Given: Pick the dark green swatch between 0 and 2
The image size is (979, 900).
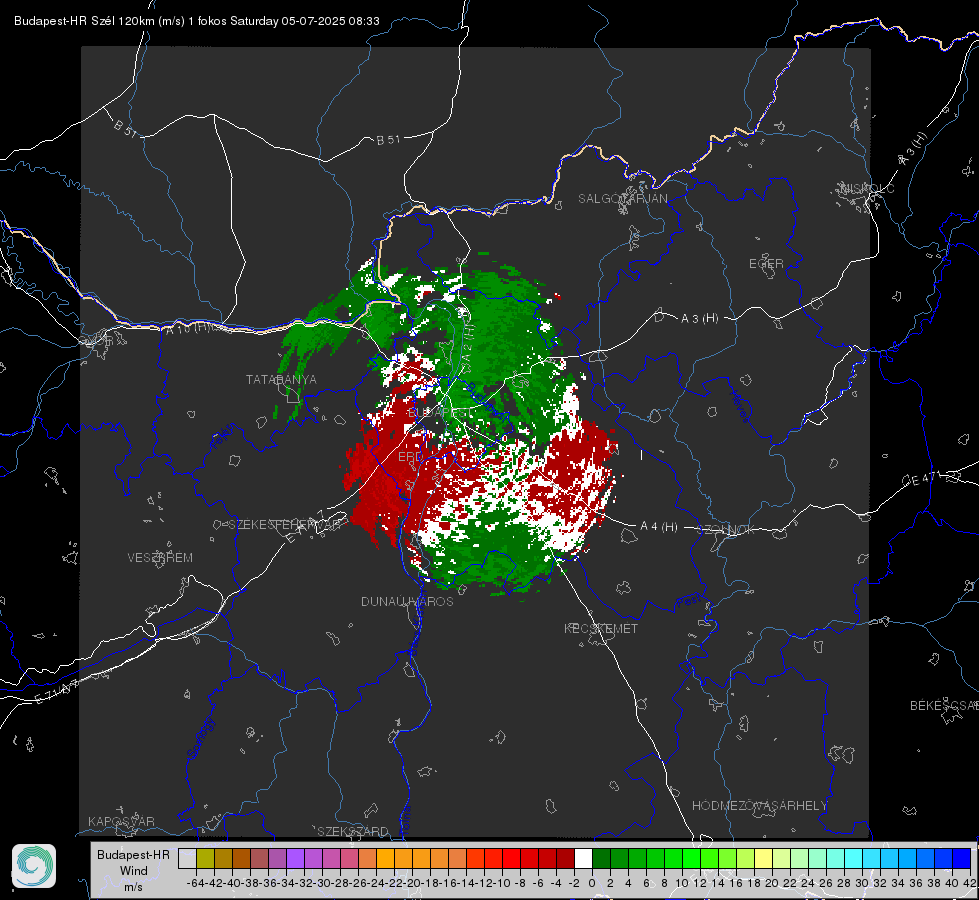Looking at the screenshot, I should 601,858.
